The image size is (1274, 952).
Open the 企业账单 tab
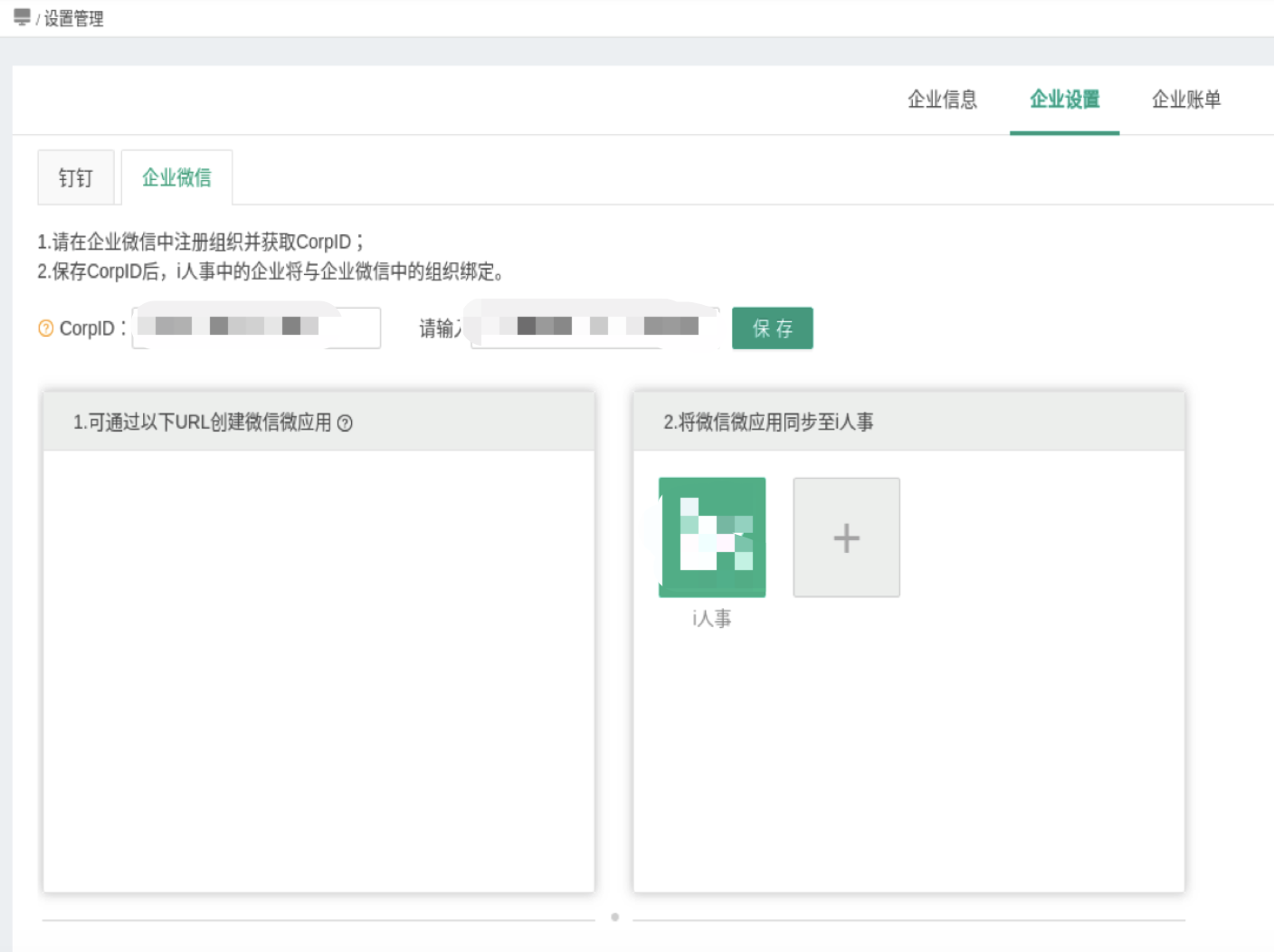pos(1186,100)
